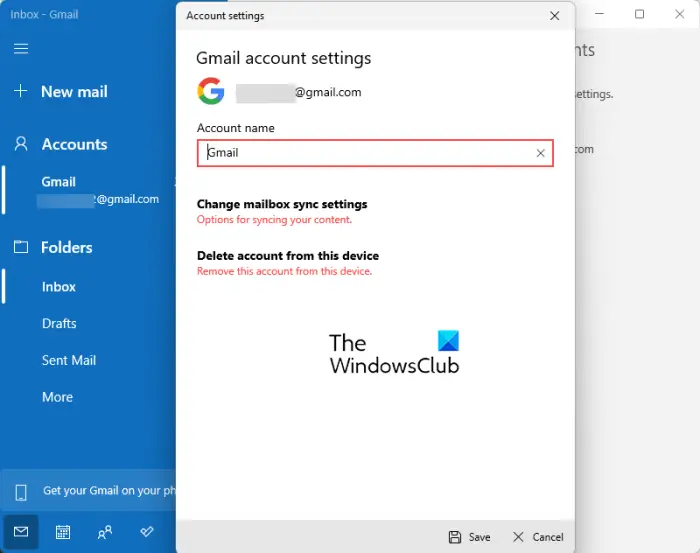The width and height of the screenshot is (700, 553).
Task: Click the Google logo icon
Action: (211, 91)
